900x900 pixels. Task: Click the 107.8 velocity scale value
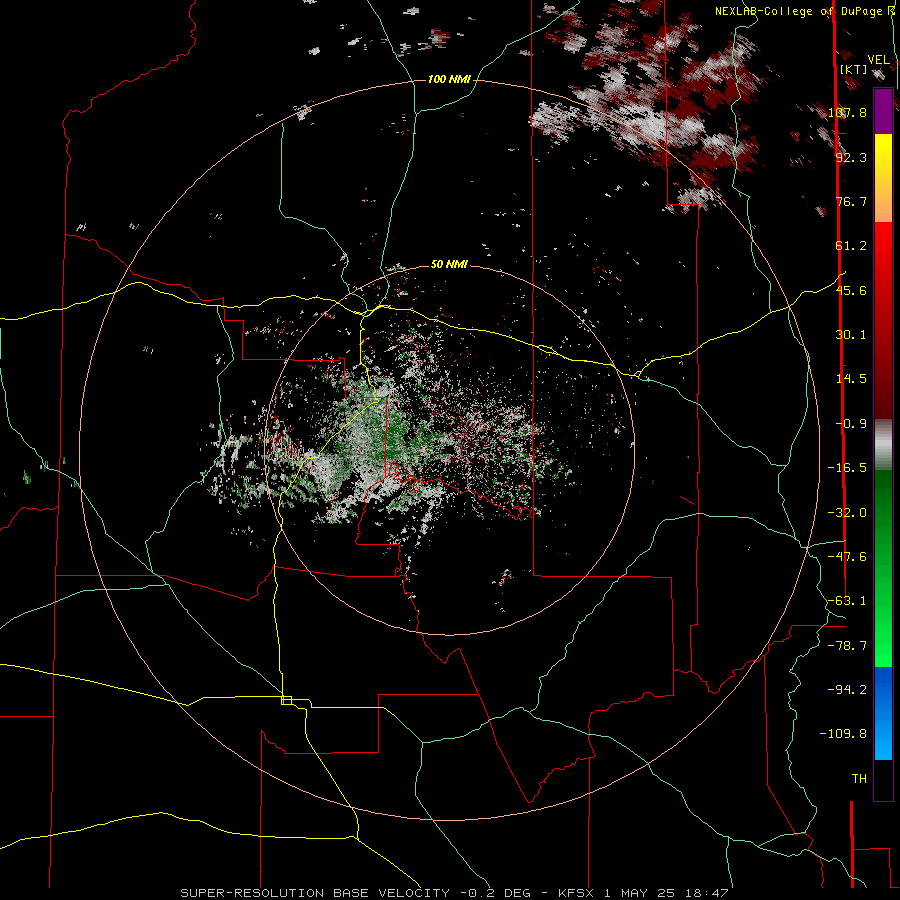pos(848,112)
